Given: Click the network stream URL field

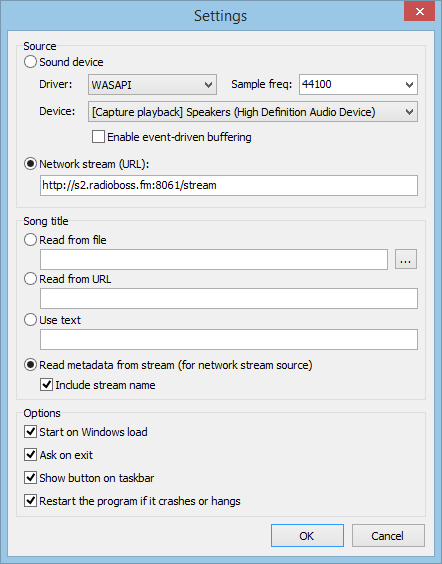Looking at the screenshot, I should [229, 186].
